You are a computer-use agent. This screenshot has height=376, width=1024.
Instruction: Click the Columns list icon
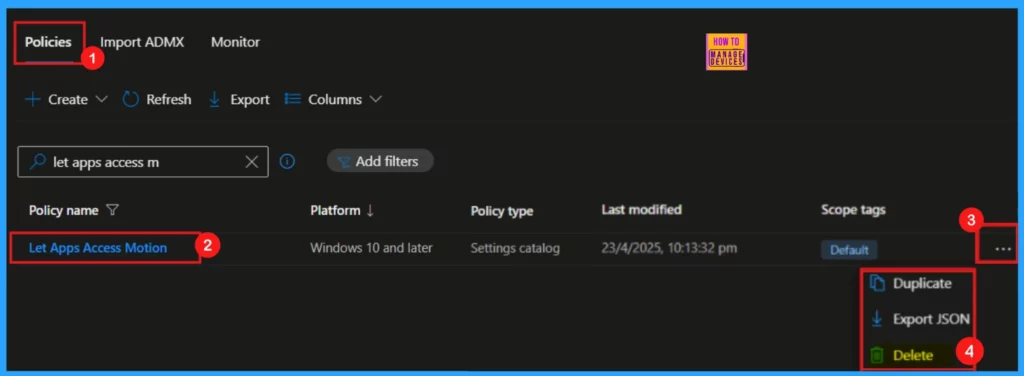(x=293, y=99)
